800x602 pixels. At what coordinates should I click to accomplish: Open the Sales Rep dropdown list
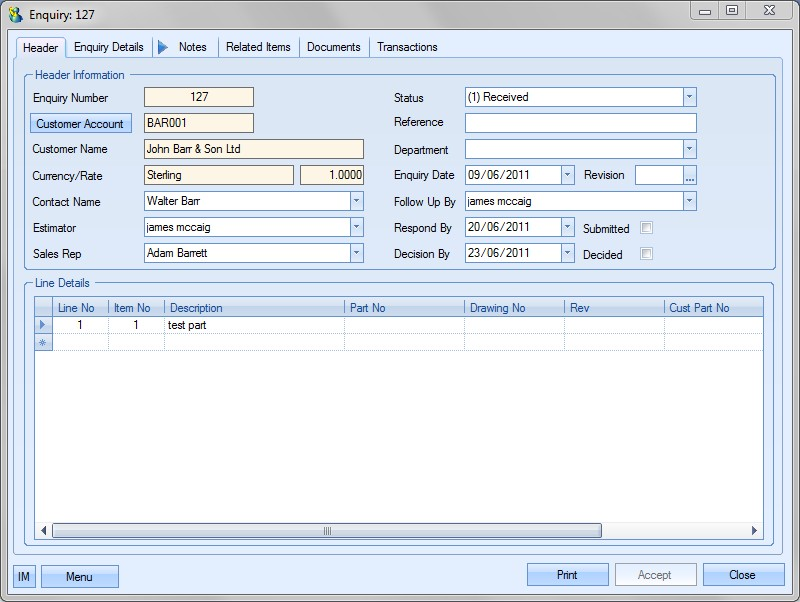point(356,253)
